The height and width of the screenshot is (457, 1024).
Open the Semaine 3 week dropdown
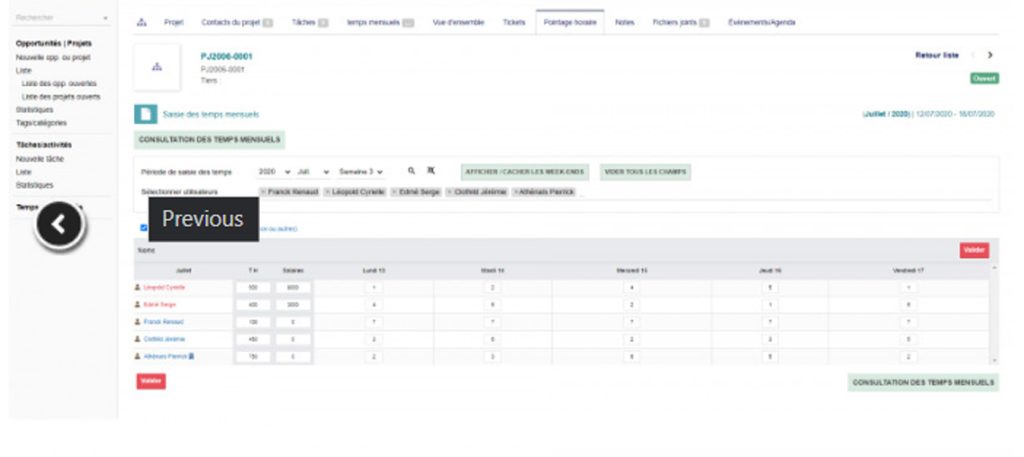361,172
